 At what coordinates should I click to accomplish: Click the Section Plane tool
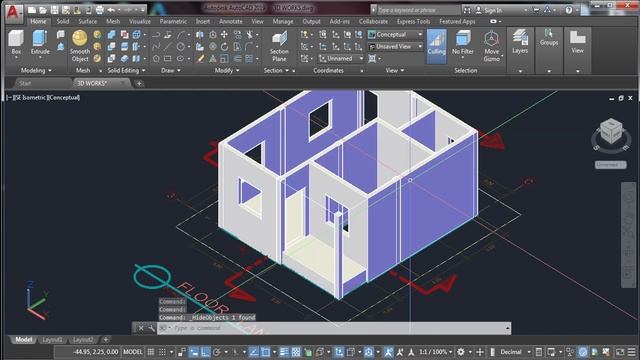tap(279, 46)
